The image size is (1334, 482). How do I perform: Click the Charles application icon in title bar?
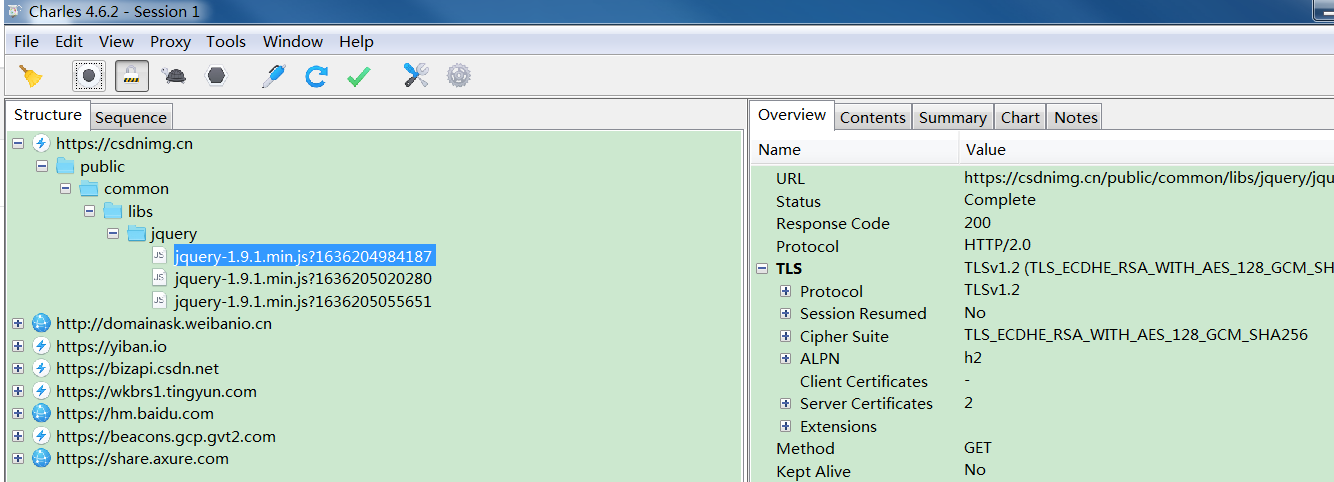[x=13, y=12]
